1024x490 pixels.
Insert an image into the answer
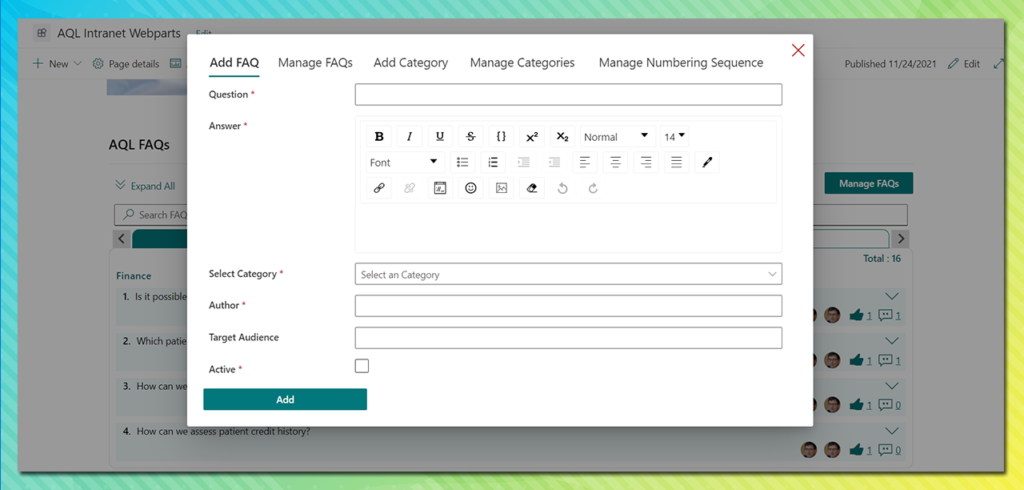pos(501,188)
